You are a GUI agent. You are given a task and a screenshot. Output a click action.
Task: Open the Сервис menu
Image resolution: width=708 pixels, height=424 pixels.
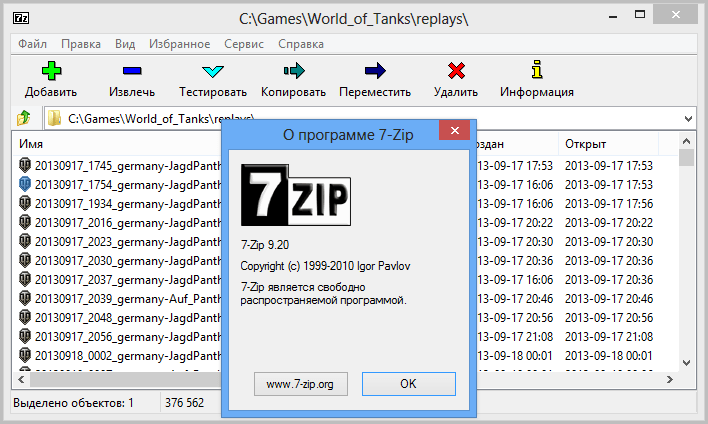pyautogui.click(x=244, y=44)
